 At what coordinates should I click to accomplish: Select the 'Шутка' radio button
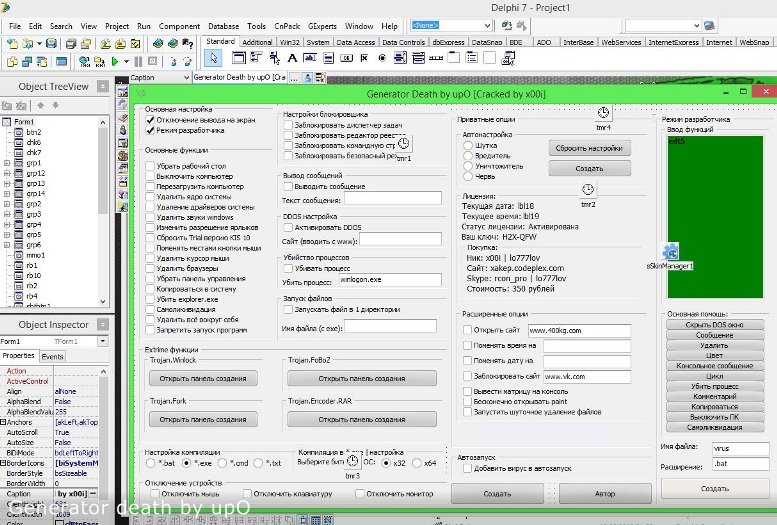point(468,145)
